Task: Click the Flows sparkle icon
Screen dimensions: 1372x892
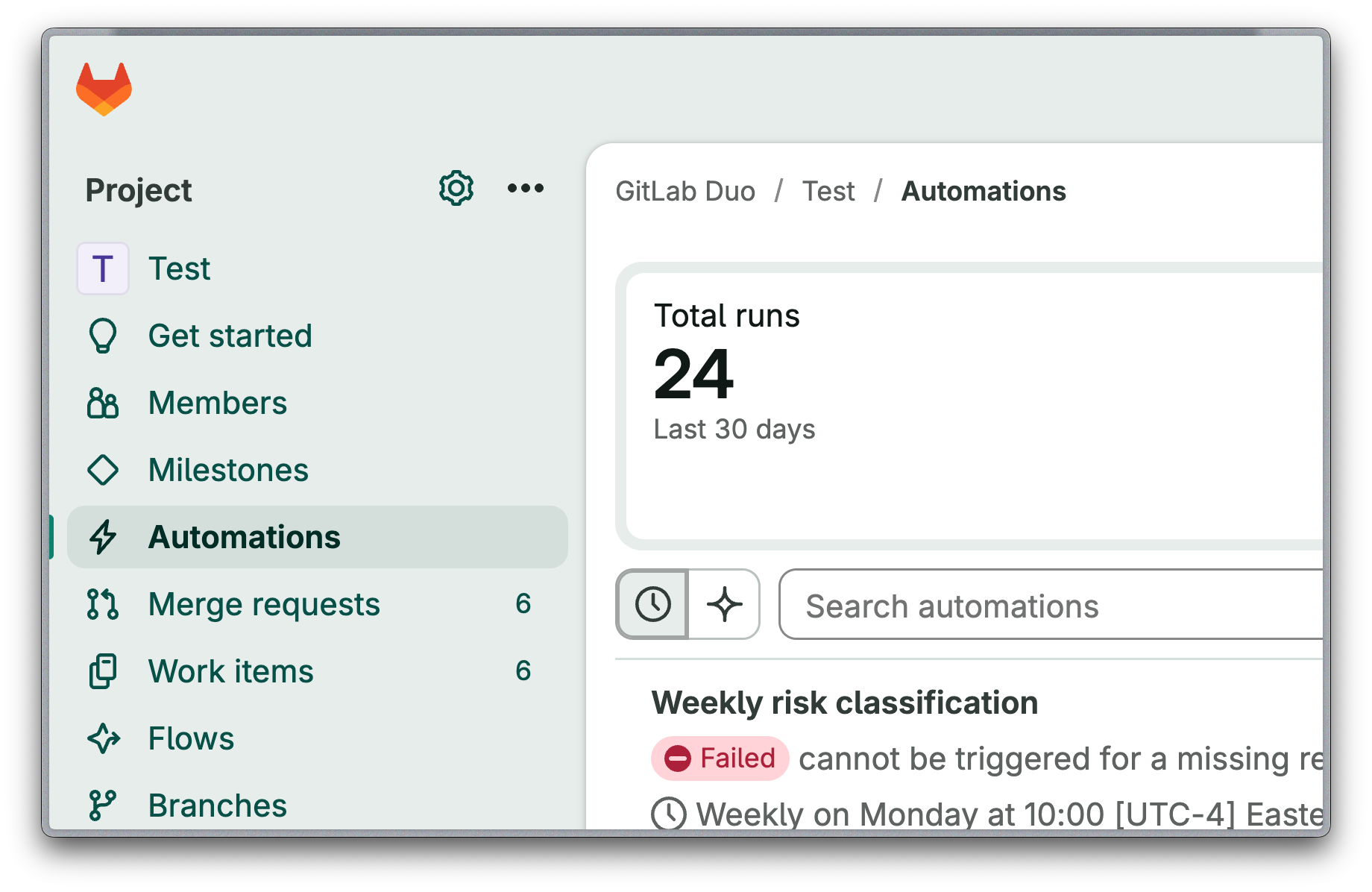Action: click(x=103, y=738)
